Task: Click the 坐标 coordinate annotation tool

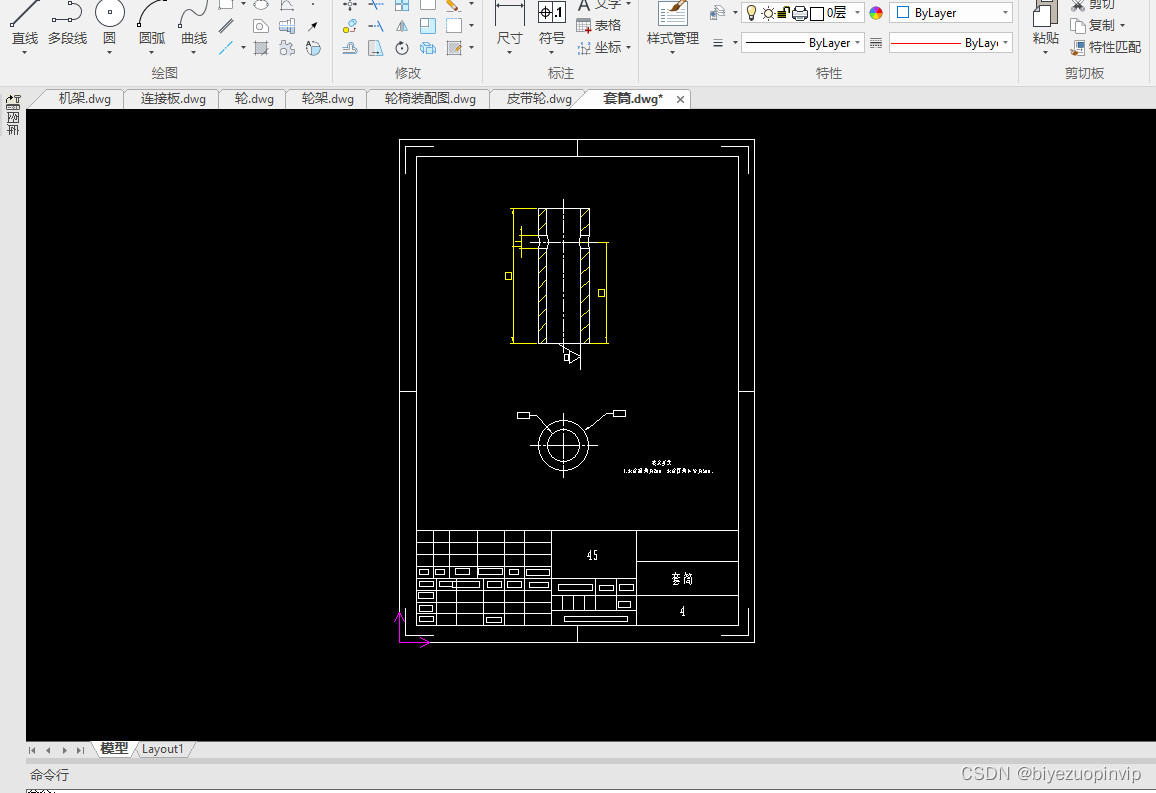Action: 600,48
